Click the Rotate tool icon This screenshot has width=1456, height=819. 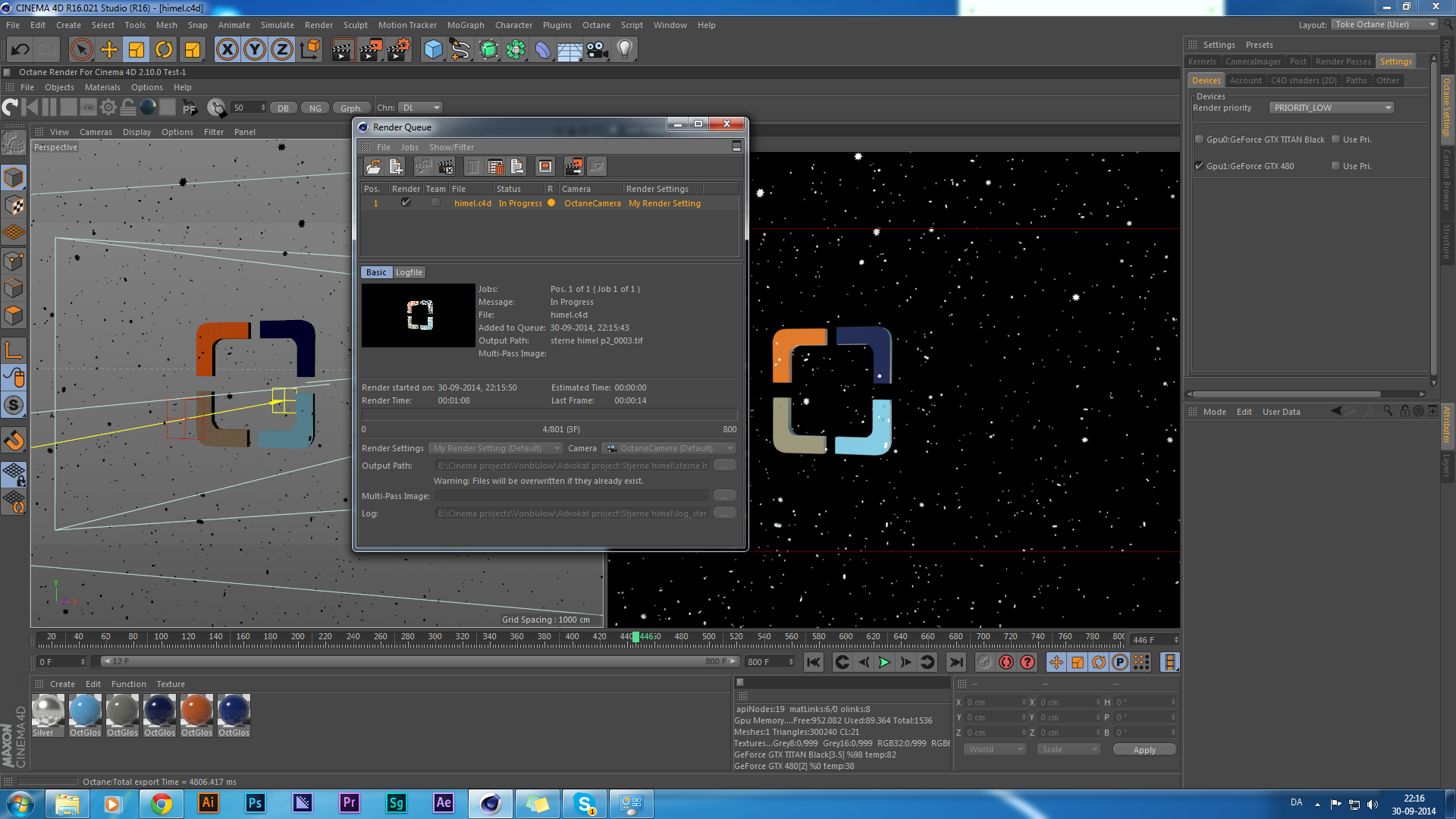164,50
